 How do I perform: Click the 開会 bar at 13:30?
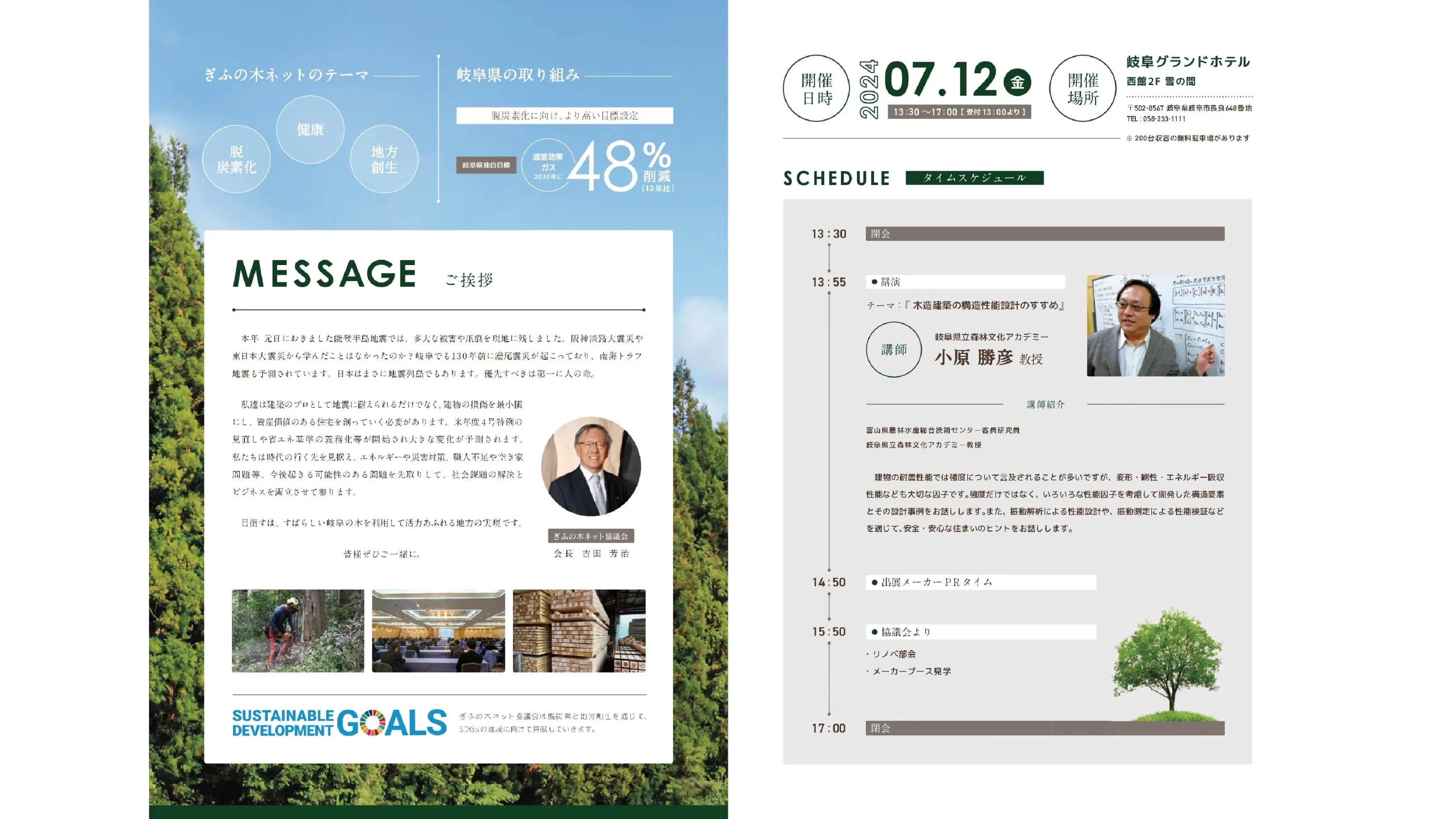point(1045,234)
